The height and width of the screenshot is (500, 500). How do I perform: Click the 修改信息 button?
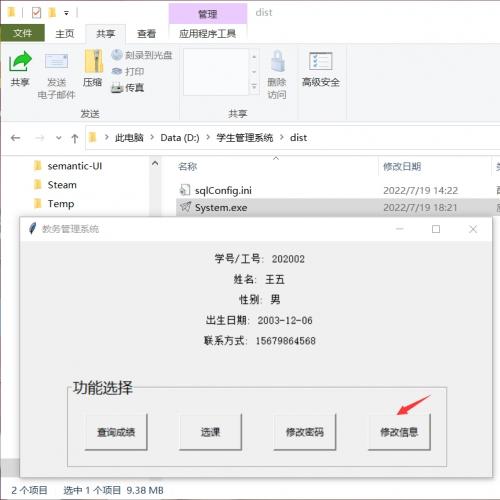[x=399, y=432]
